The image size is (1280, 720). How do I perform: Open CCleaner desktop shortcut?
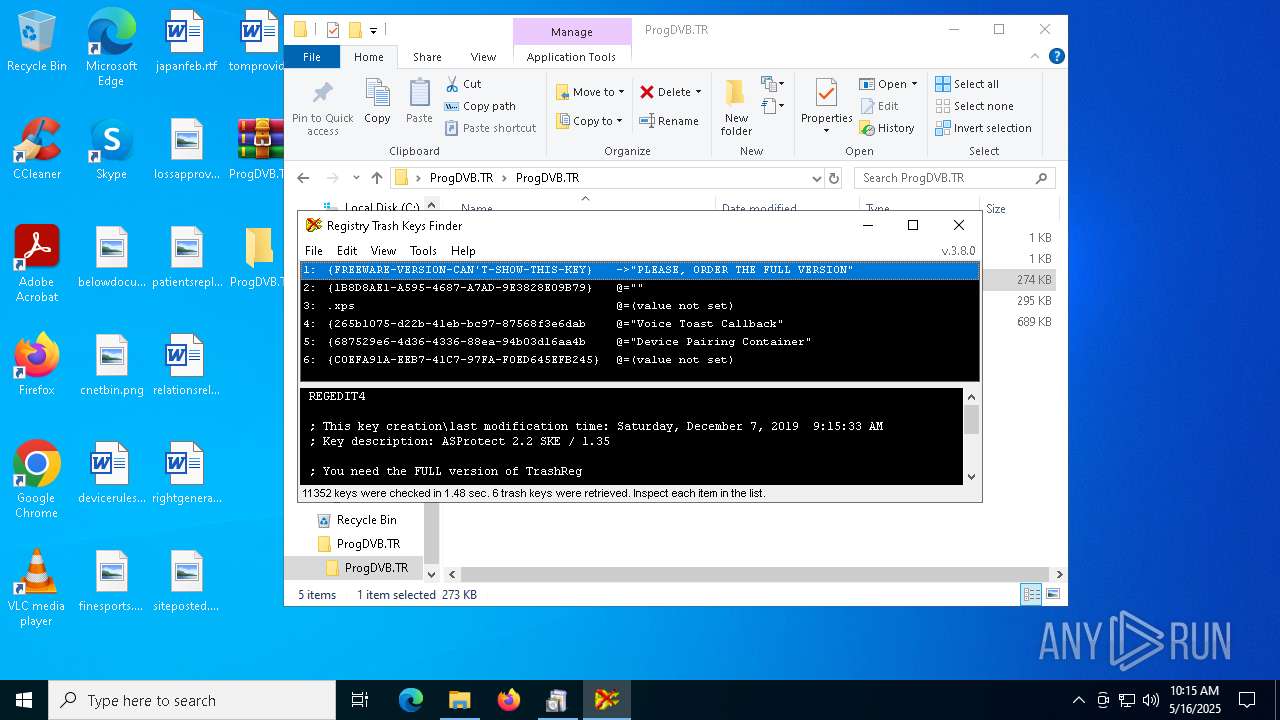[37, 149]
